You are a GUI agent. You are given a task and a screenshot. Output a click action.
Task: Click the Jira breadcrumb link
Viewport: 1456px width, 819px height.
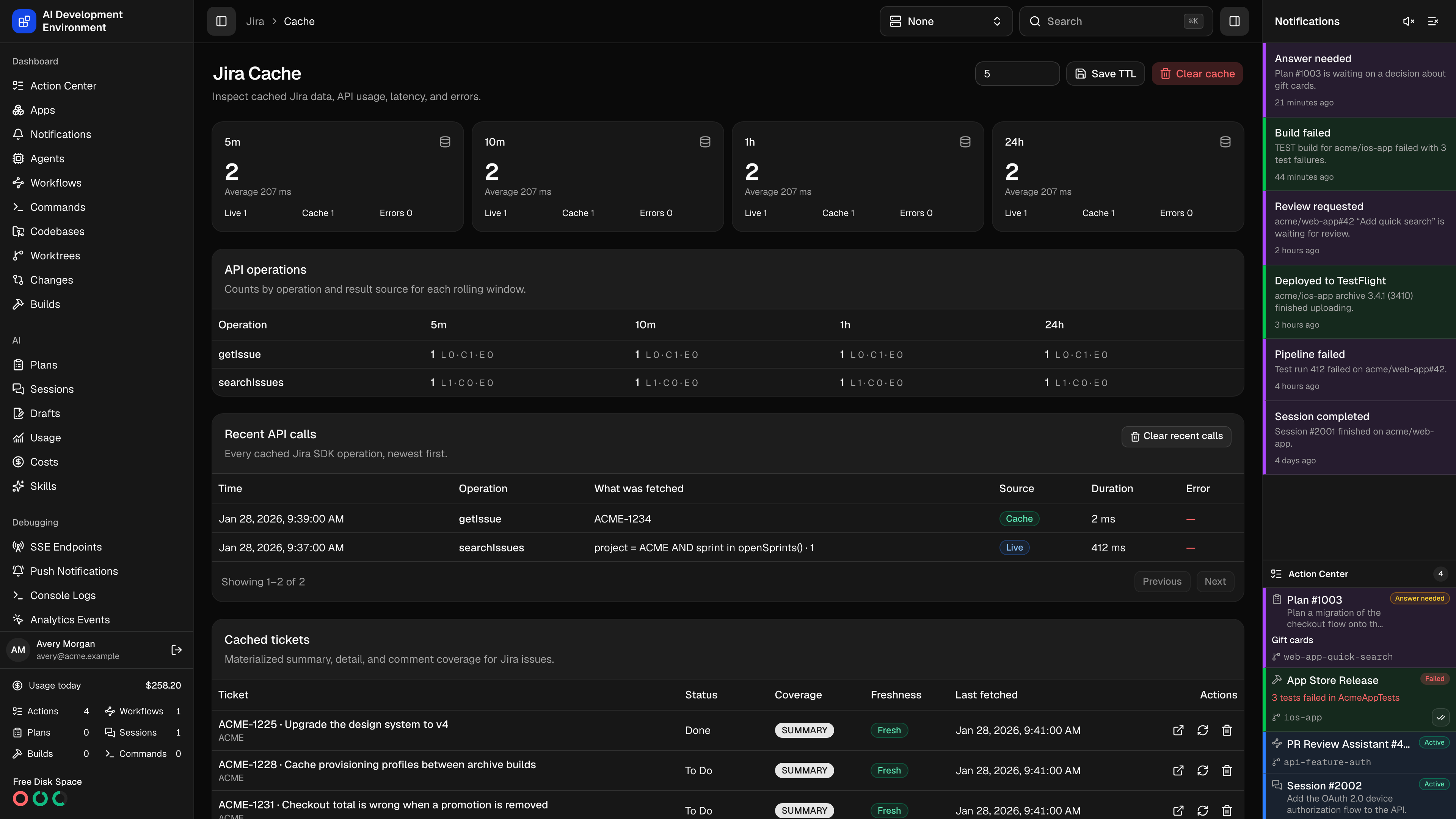click(x=255, y=22)
